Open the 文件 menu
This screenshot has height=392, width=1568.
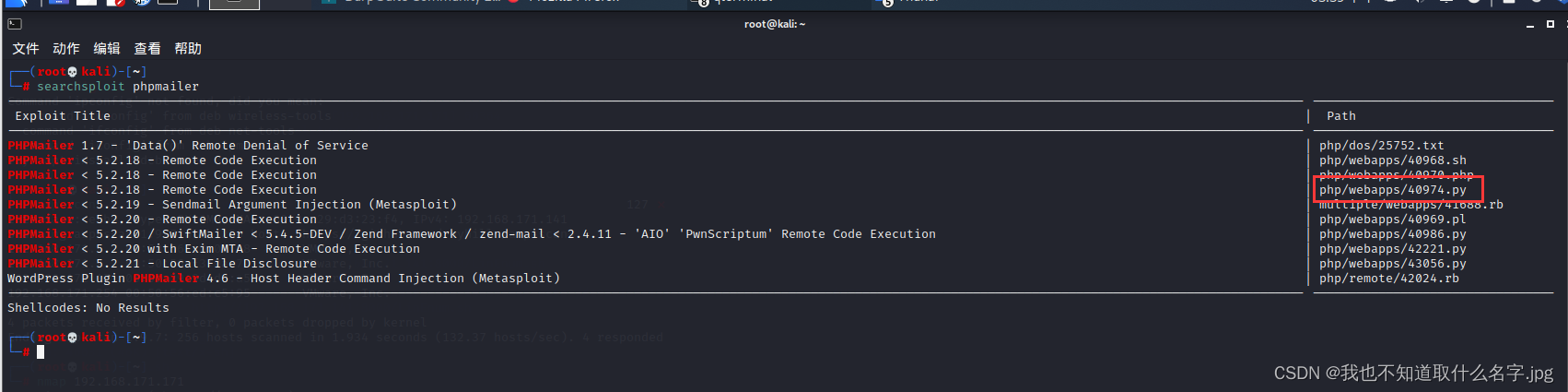tap(26, 49)
